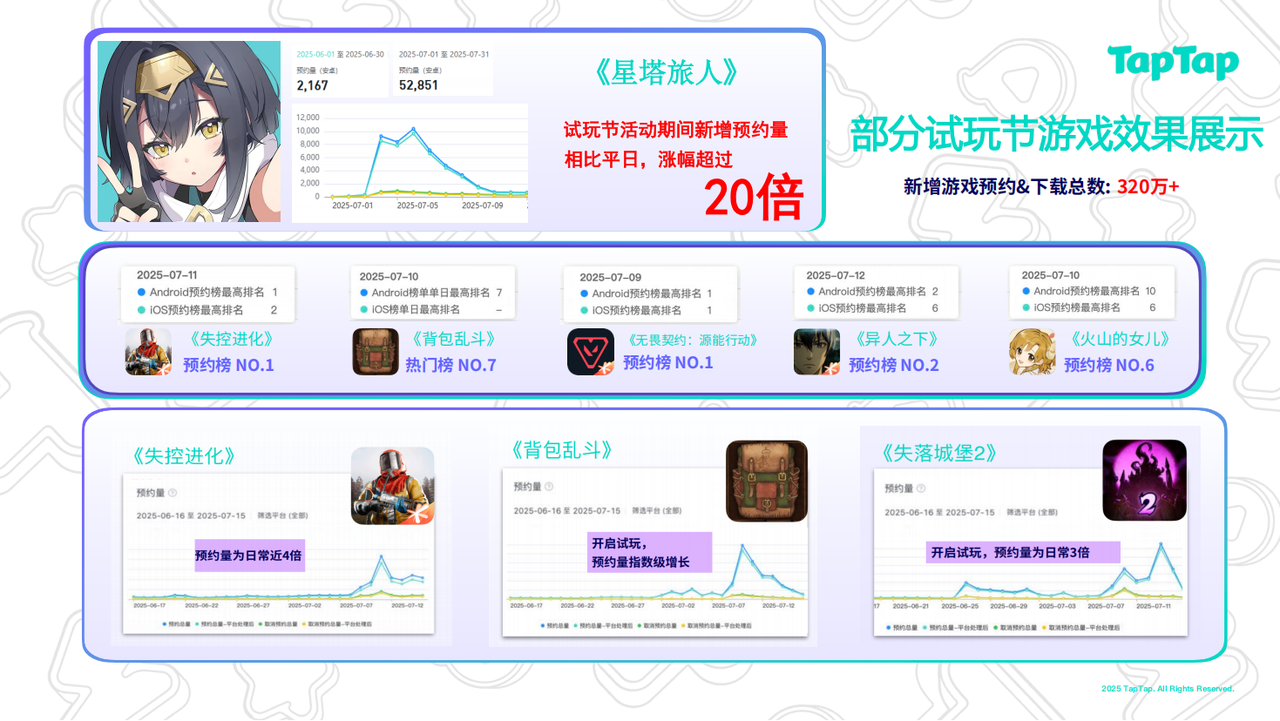Click the 预约量 help icon in 失落城堡2 chart

(x=923, y=489)
